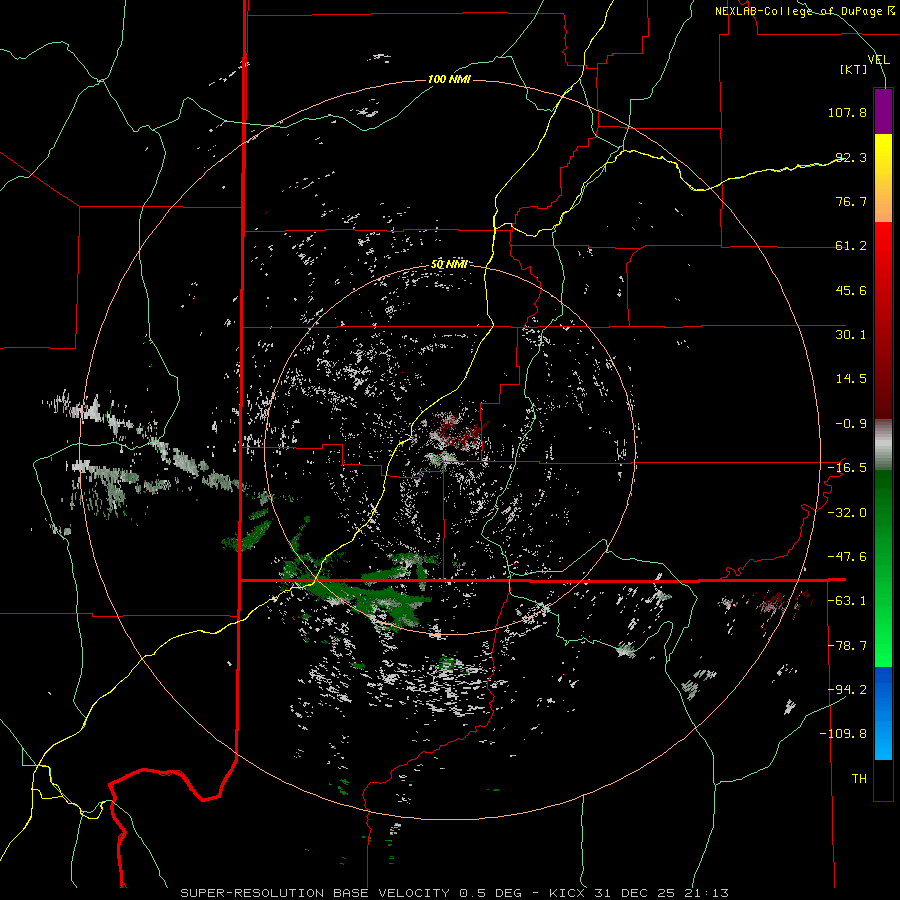This screenshot has height=900, width=900.
Task: Click the -78.7 velocity scale value
Action: 847,646
